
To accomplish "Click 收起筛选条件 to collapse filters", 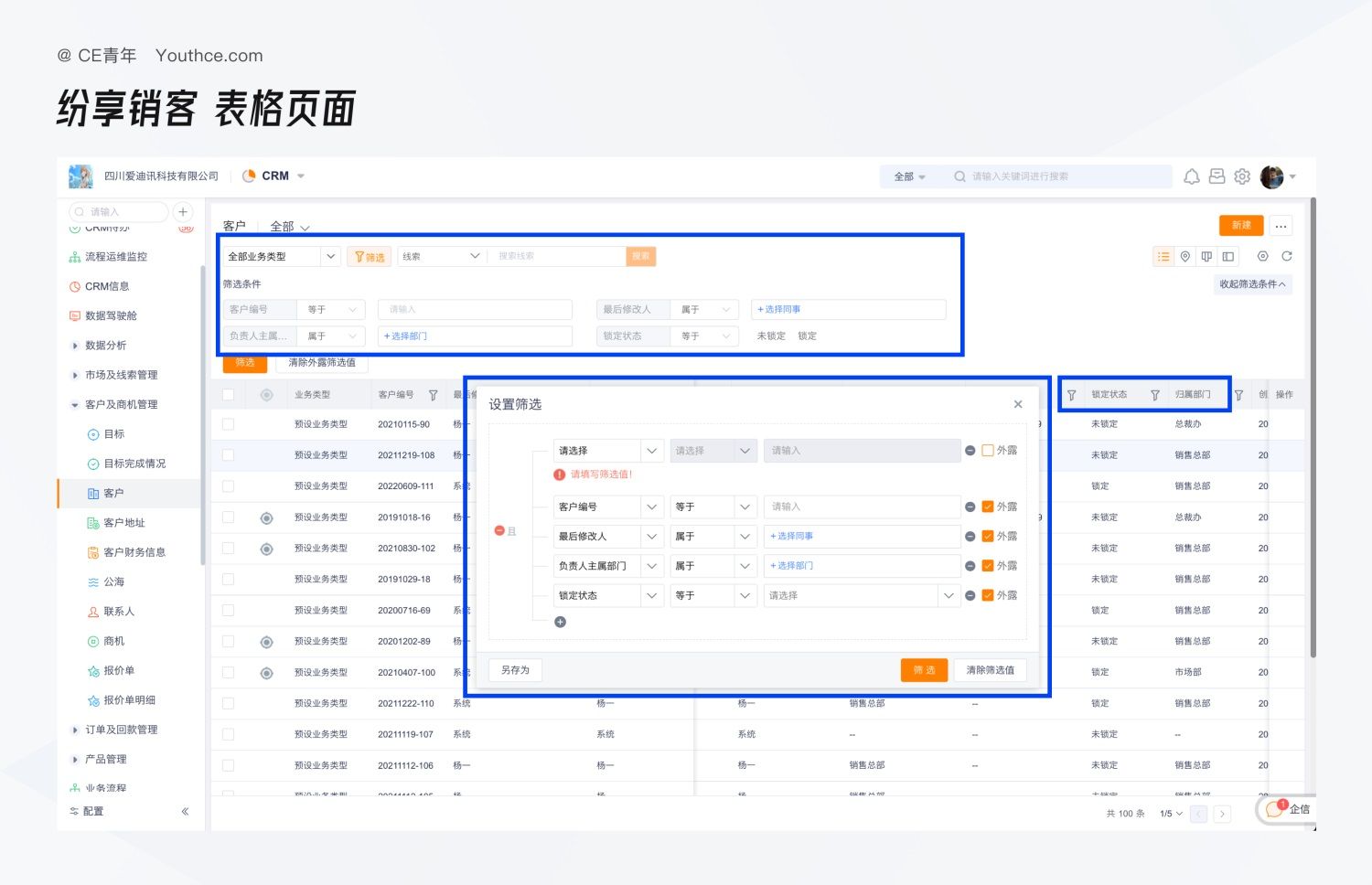I will coord(1252,284).
